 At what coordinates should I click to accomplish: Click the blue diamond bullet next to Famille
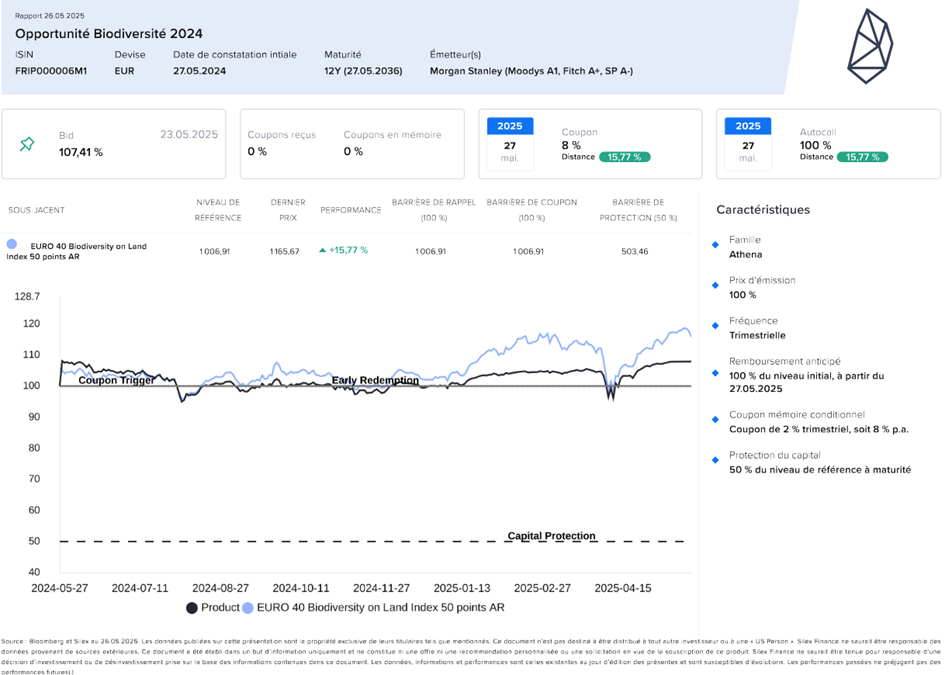(x=715, y=245)
